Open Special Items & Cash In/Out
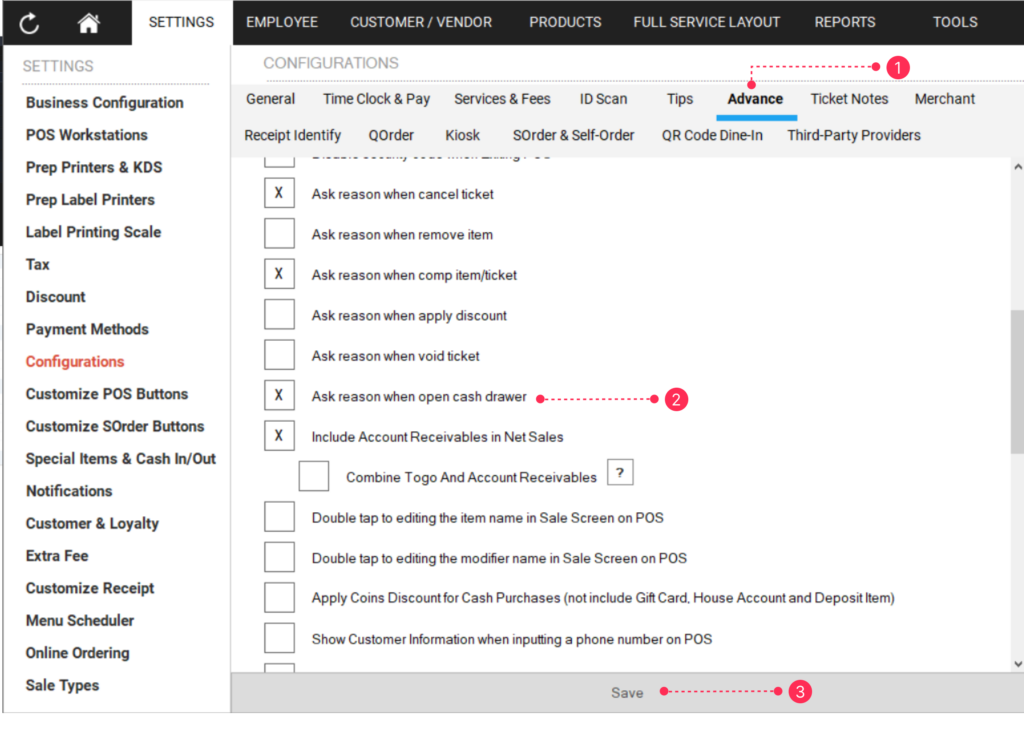The width and height of the screenshot is (1024, 747). pyautogui.click(x=121, y=459)
